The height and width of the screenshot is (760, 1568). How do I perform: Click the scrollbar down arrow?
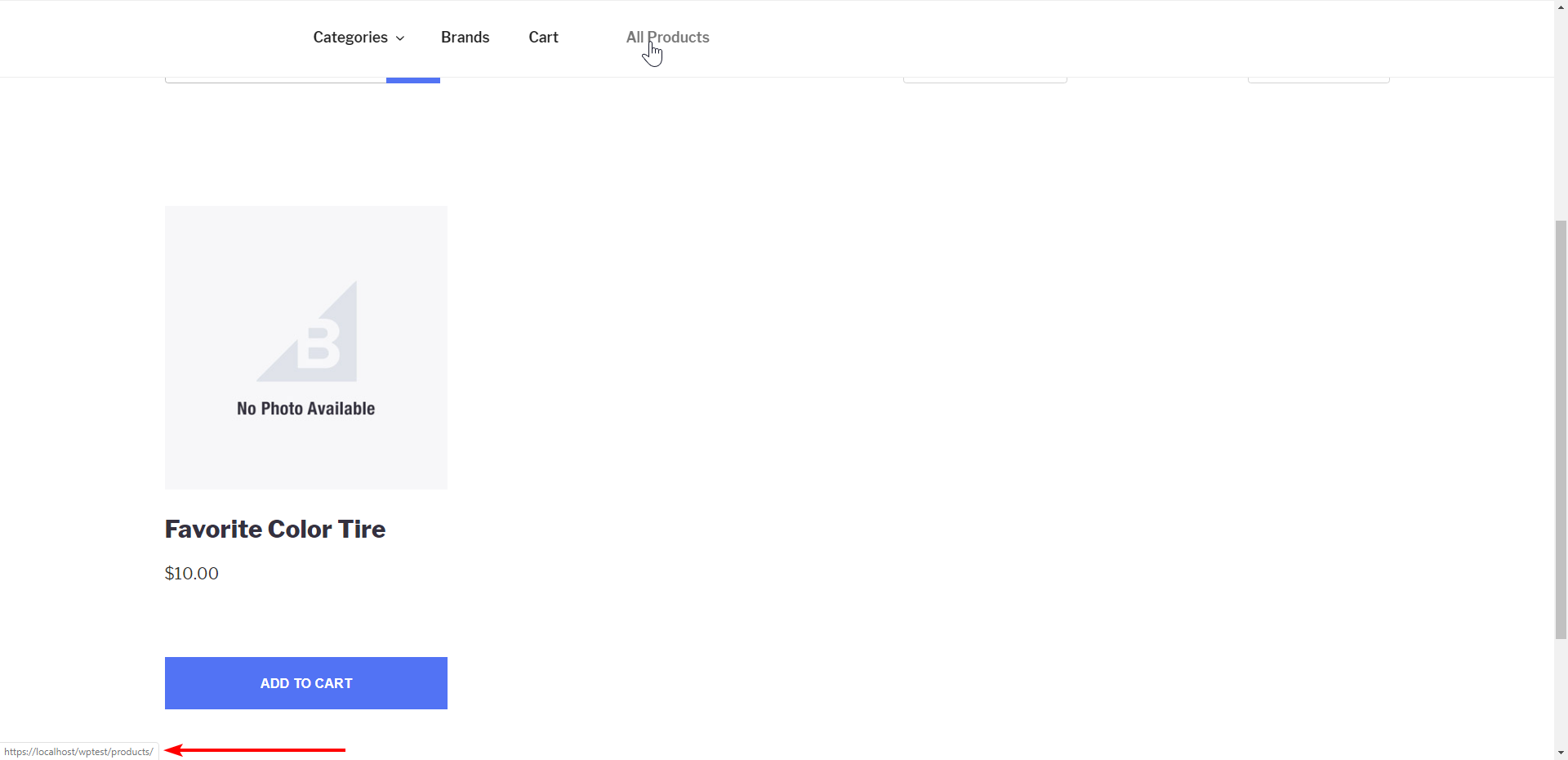(1561, 753)
